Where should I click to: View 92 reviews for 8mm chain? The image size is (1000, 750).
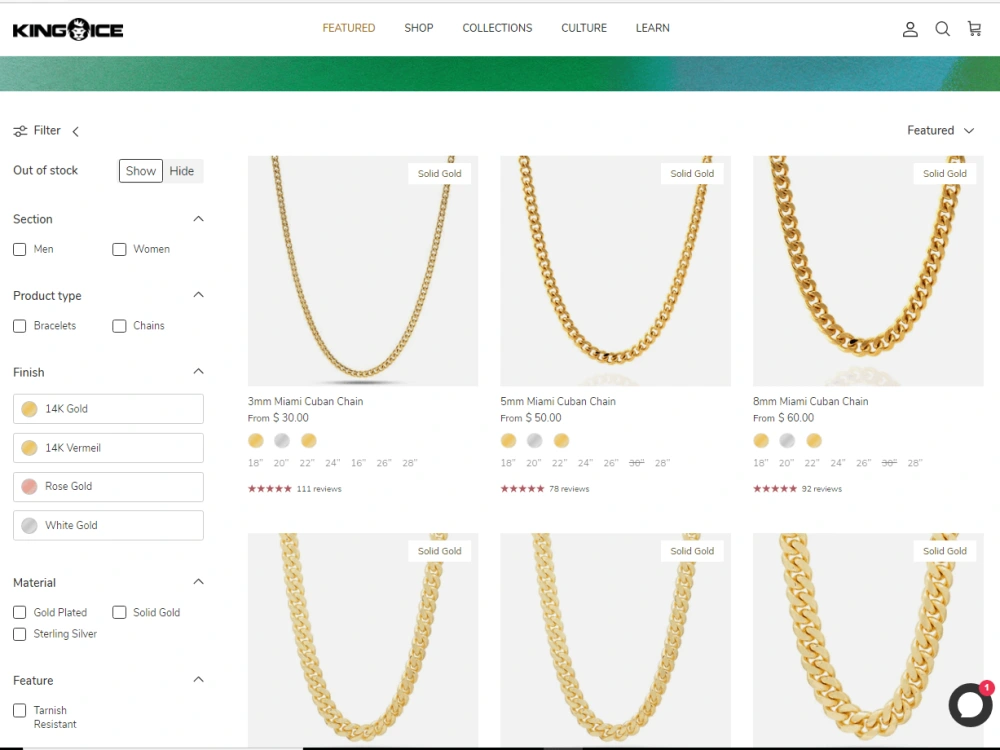pyautogui.click(x=821, y=489)
